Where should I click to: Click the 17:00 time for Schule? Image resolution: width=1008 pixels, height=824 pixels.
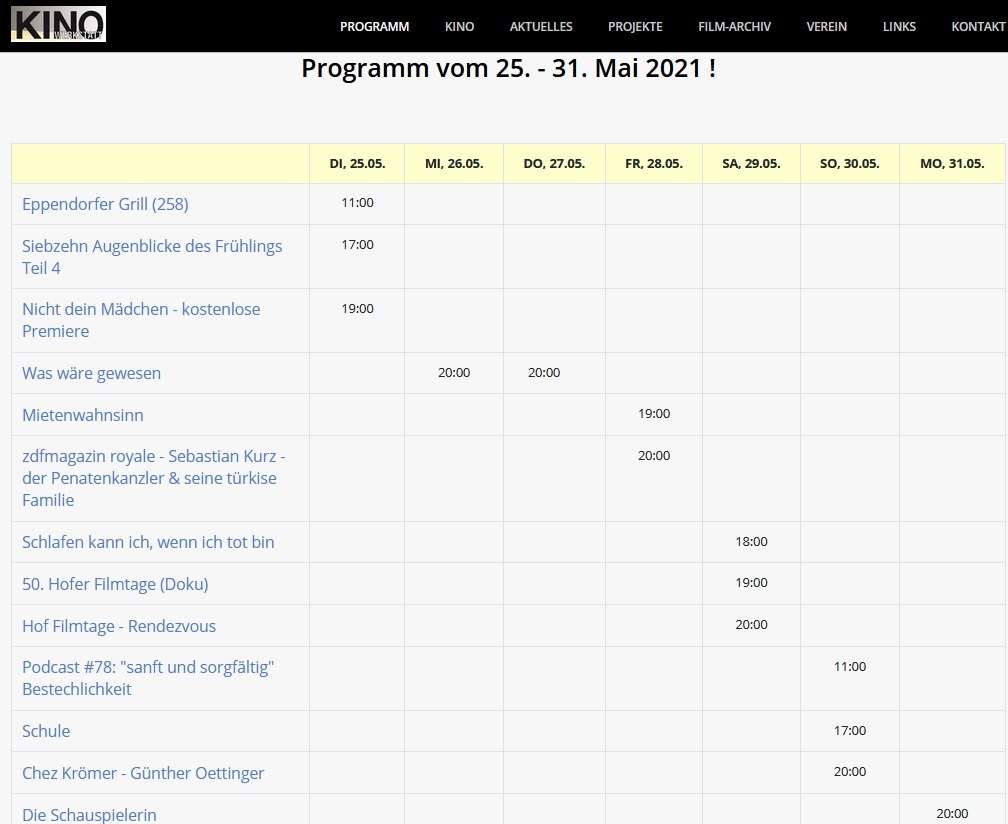[x=850, y=730]
